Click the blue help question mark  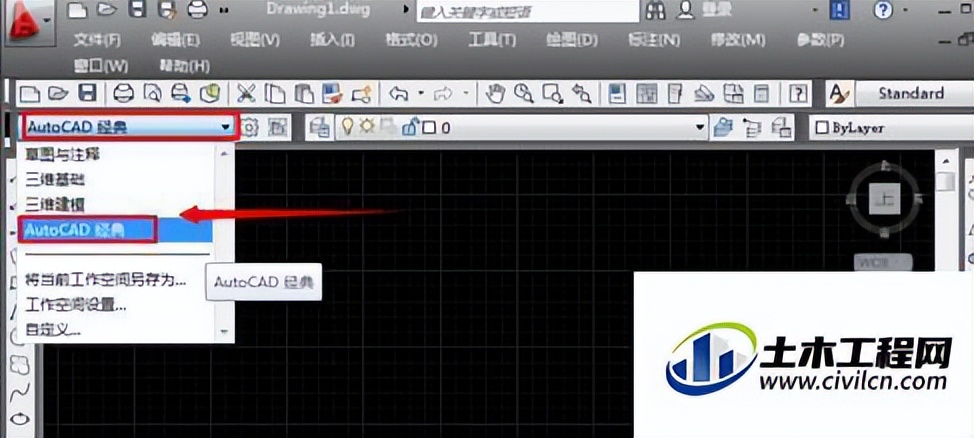(883, 10)
